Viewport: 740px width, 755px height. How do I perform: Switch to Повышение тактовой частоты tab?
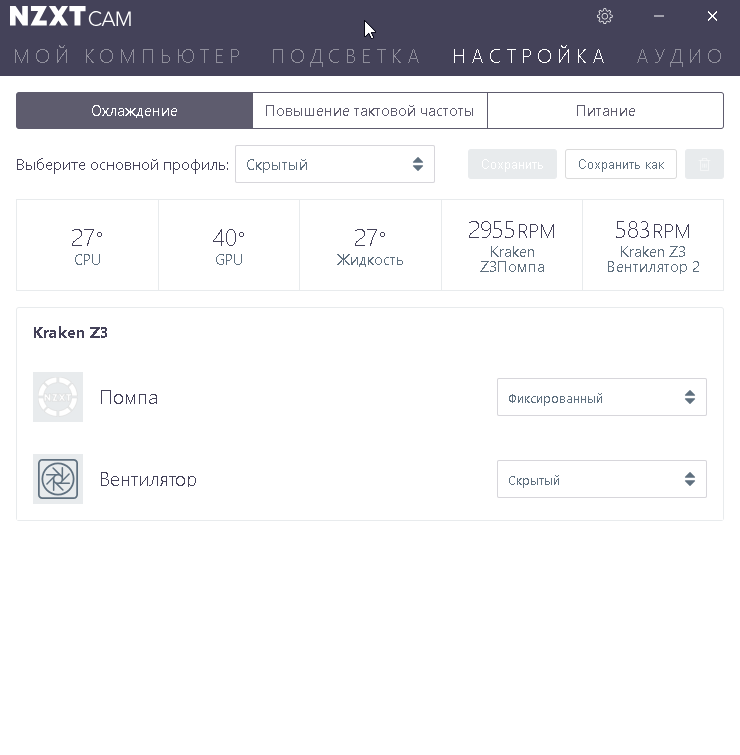point(369,111)
